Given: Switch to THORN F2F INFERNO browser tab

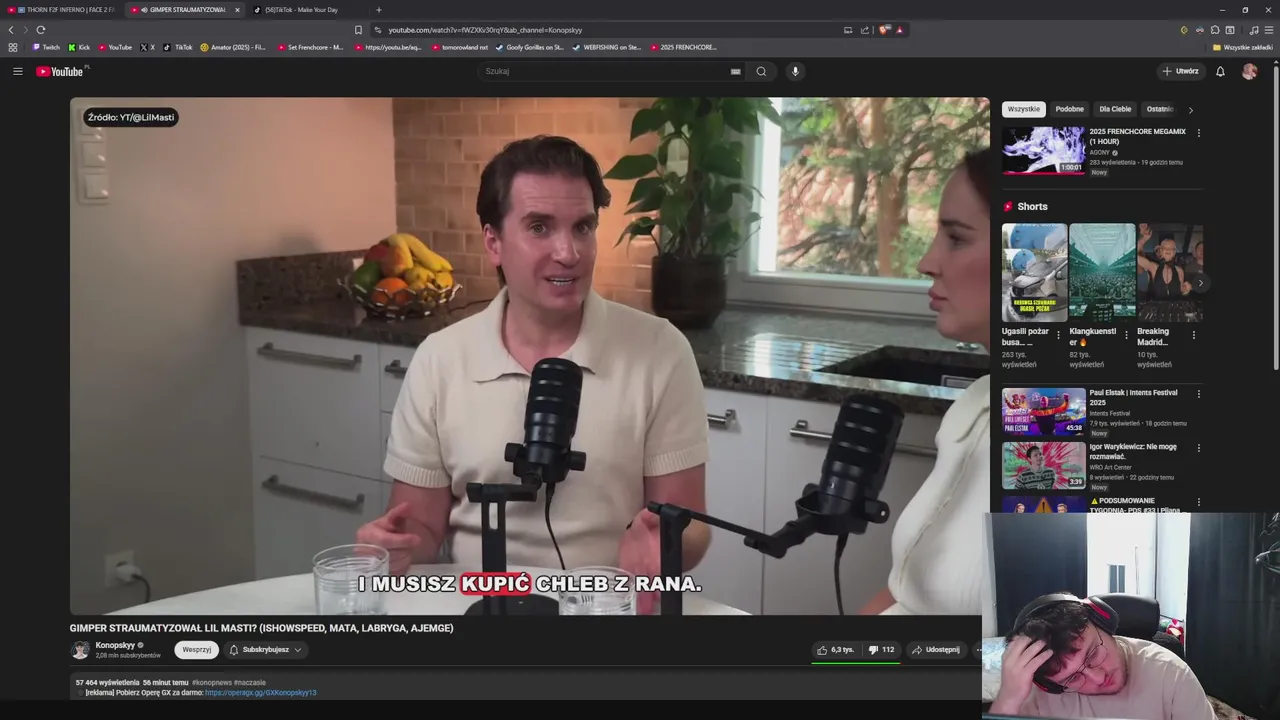Looking at the screenshot, I should (x=64, y=10).
